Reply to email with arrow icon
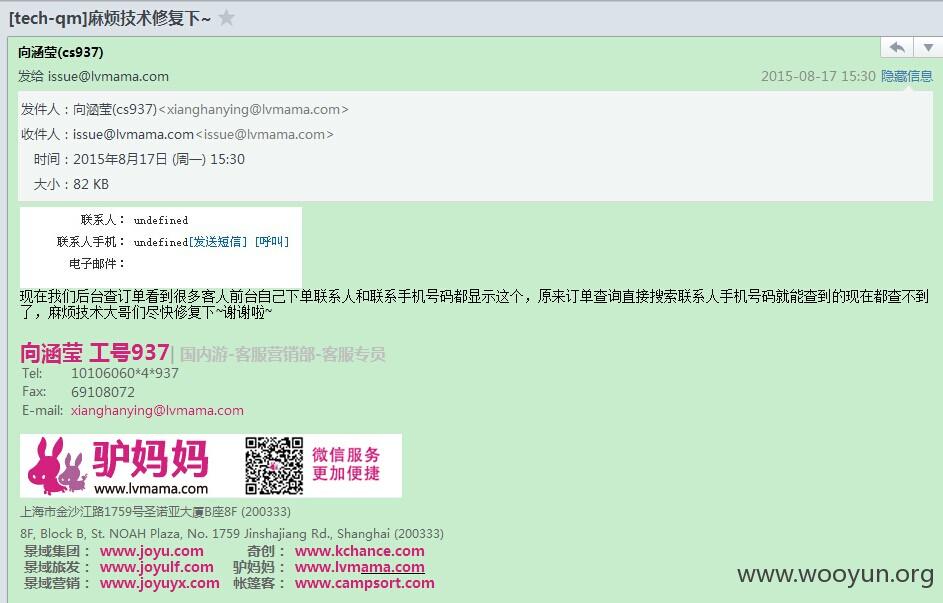This screenshot has width=943, height=603. 897,47
